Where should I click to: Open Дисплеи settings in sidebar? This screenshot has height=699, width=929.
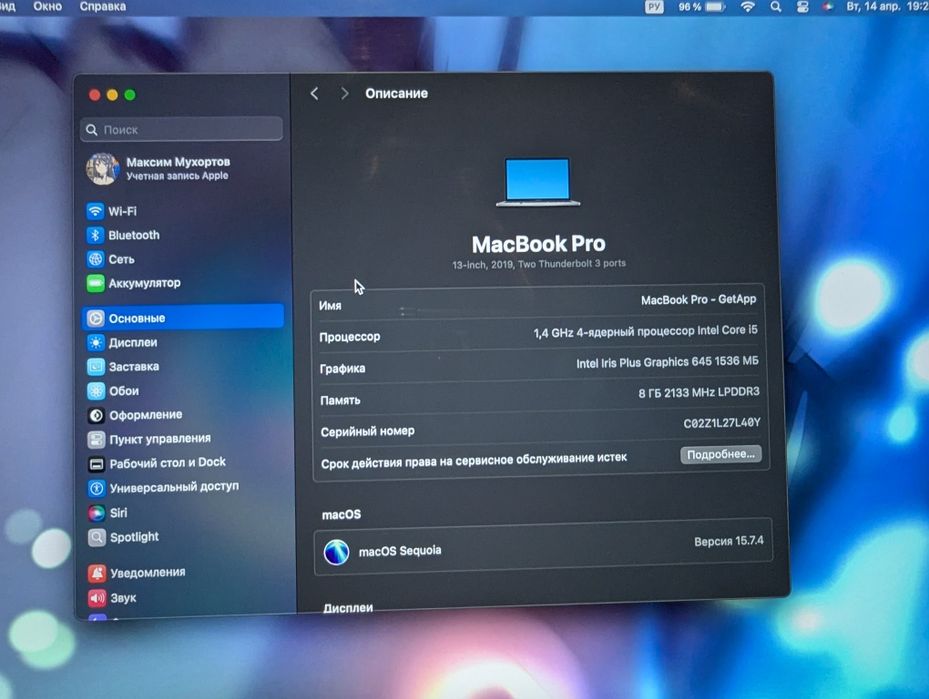pyautogui.click(x=122, y=342)
